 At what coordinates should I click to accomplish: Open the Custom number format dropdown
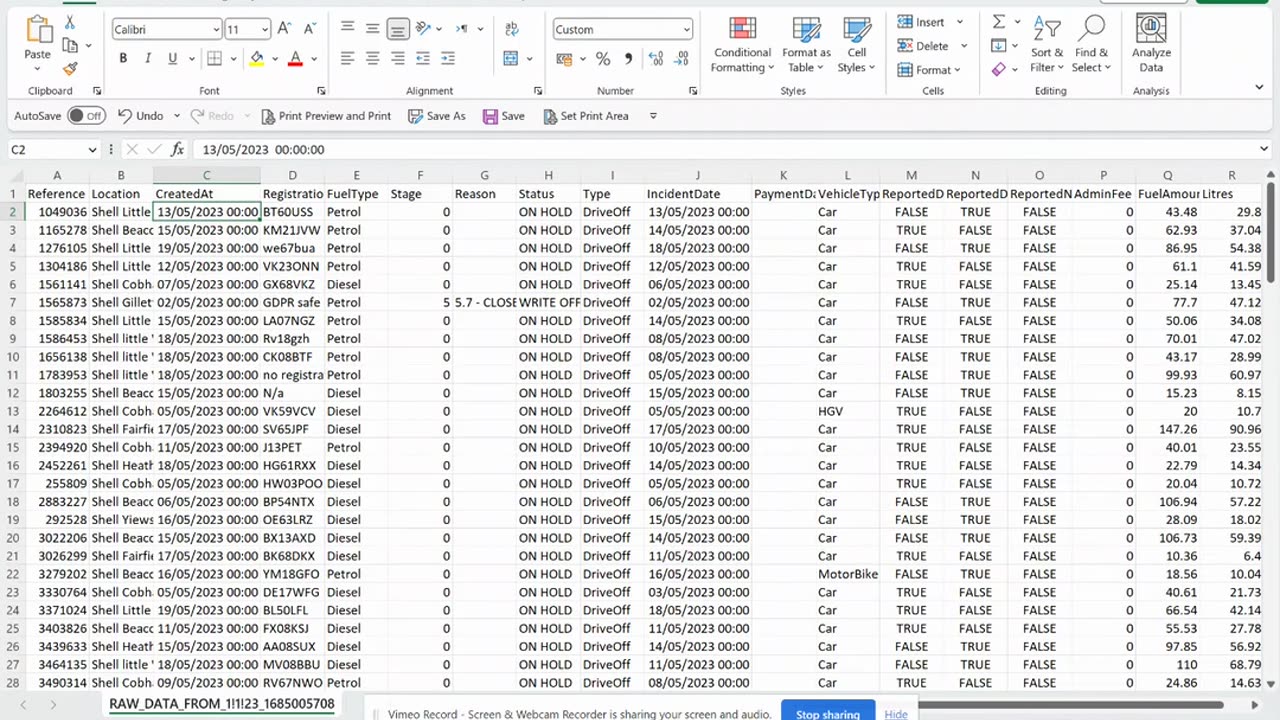click(686, 30)
